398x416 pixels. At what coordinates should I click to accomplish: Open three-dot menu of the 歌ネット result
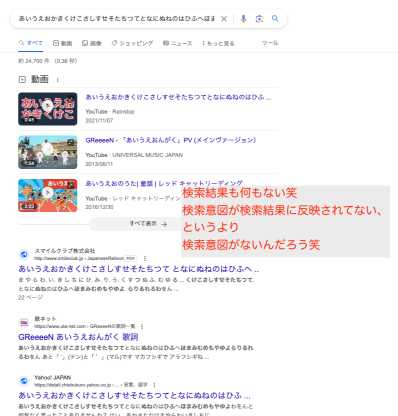142,326
